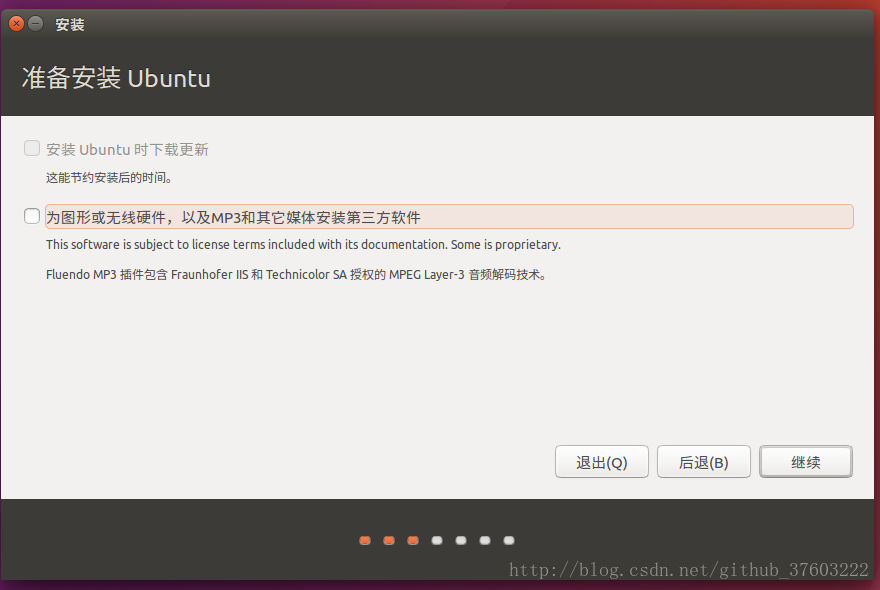Go back with the 后退(B) button
Viewport: 880px width, 590px height.
703,462
